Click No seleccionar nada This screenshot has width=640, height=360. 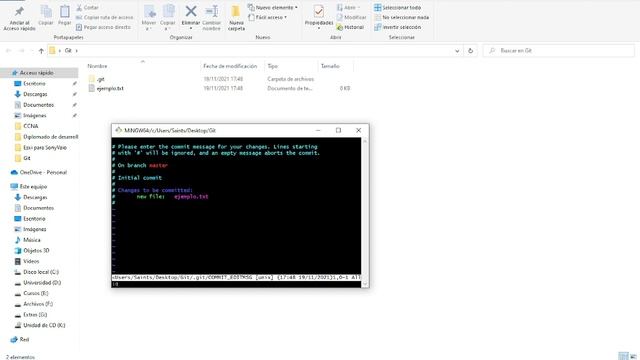[402, 17]
